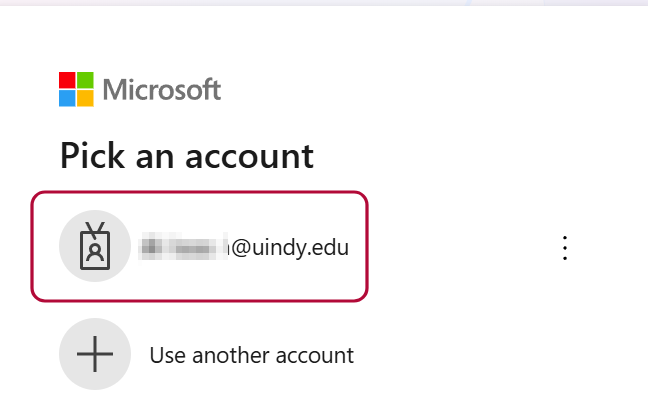Click the Pick an account heading
The image size is (648, 403).
click(187, 156)
